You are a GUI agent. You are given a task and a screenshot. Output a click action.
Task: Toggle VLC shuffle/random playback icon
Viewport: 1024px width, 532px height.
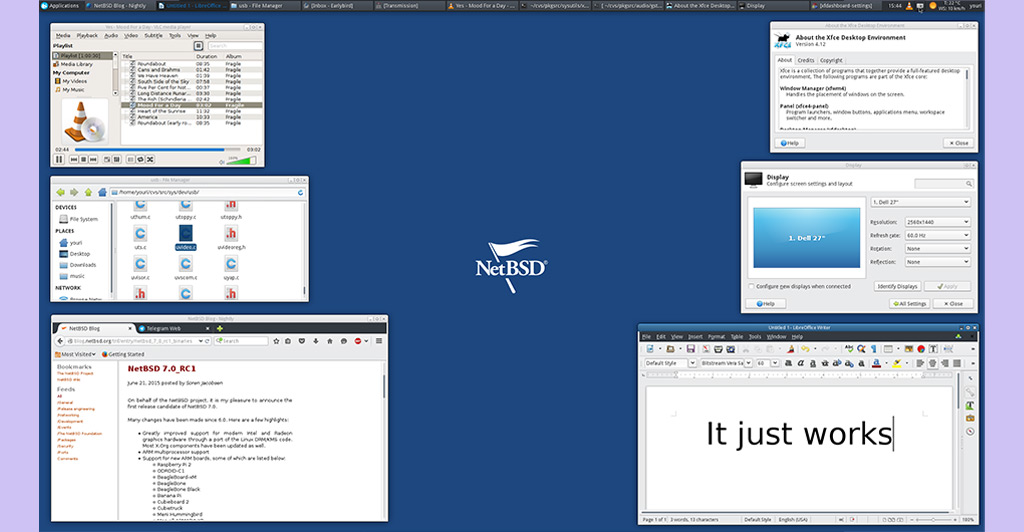tap(150, 159)
